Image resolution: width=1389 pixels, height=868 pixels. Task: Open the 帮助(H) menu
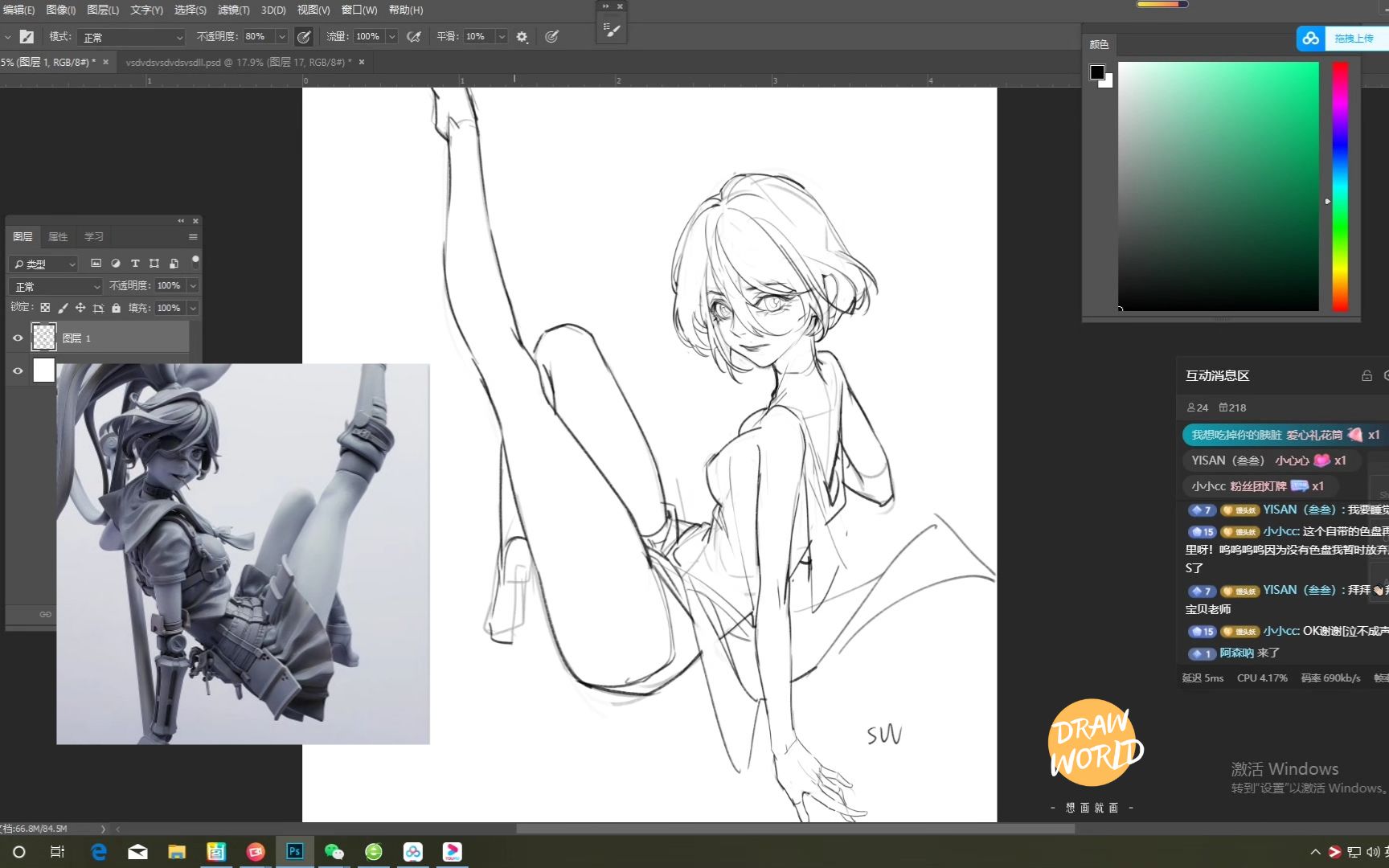(406, 10)
